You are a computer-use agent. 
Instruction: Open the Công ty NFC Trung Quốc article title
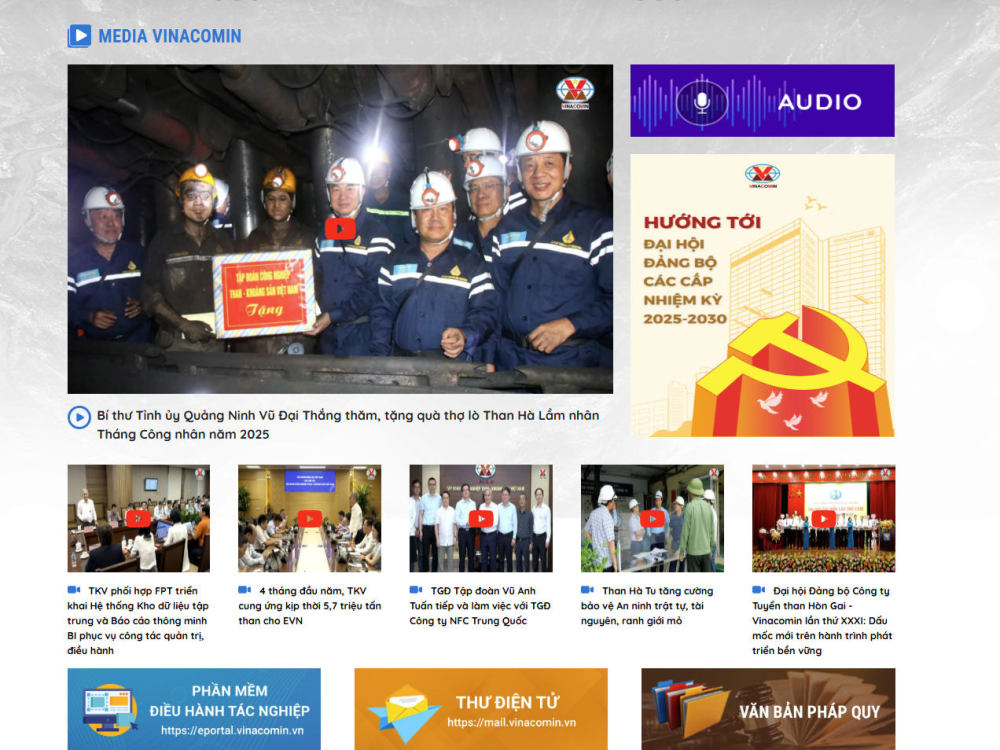(480, 606)
